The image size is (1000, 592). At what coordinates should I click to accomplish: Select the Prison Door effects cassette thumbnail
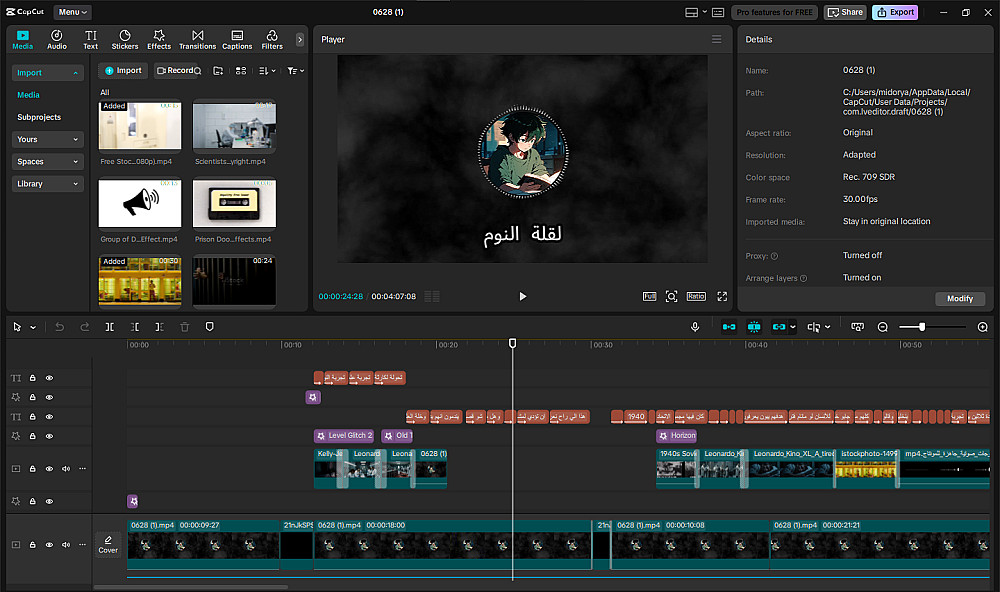(x=234, y=204)
